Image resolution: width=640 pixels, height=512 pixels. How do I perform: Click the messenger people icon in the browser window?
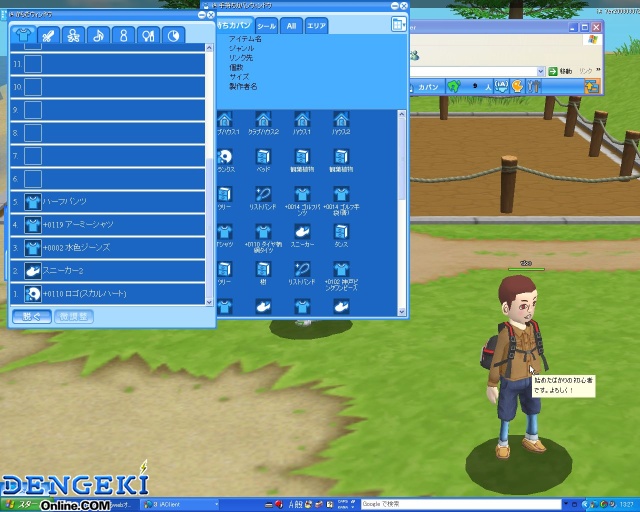coord(415,55)
